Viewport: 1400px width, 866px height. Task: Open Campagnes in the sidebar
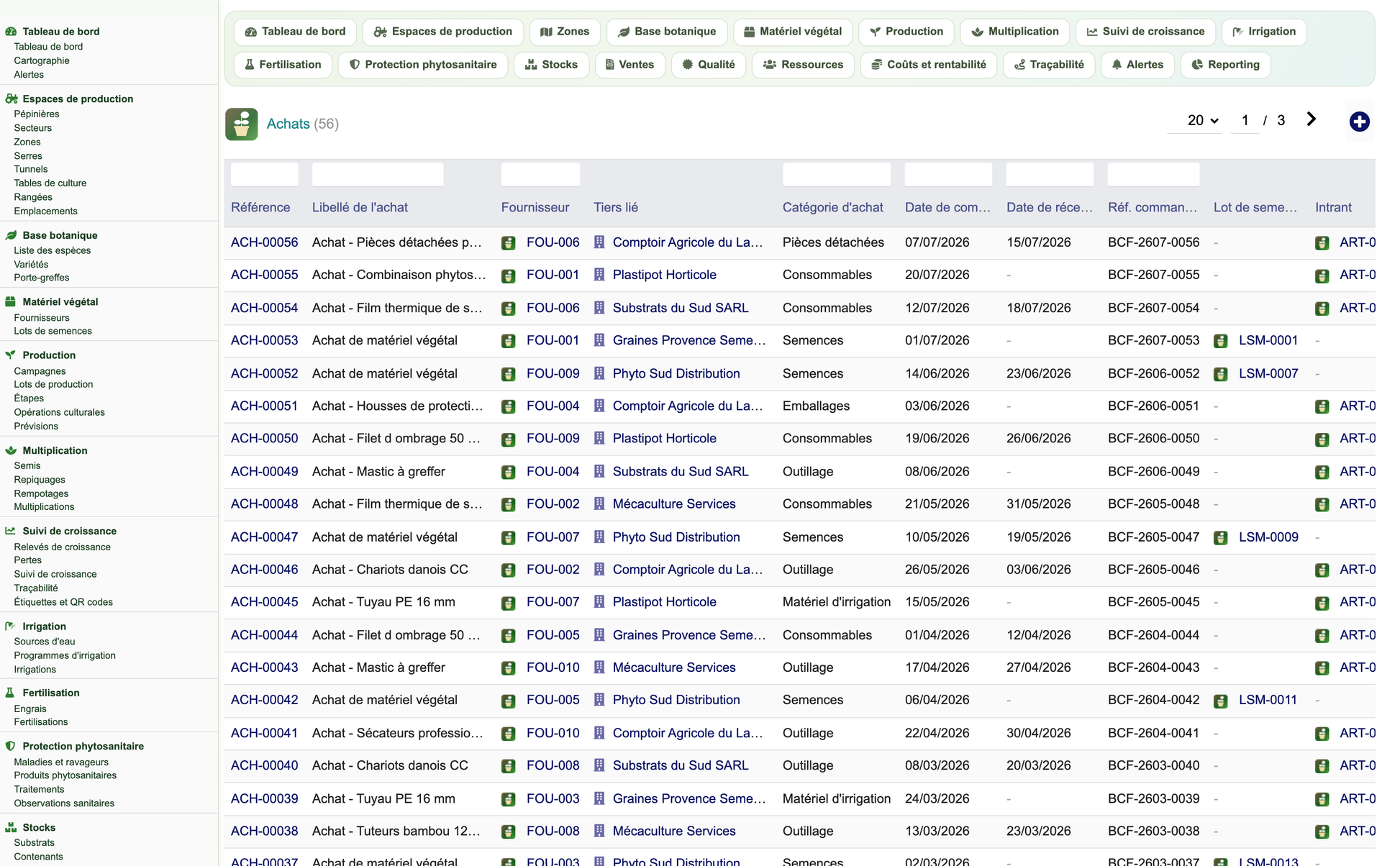40,371
